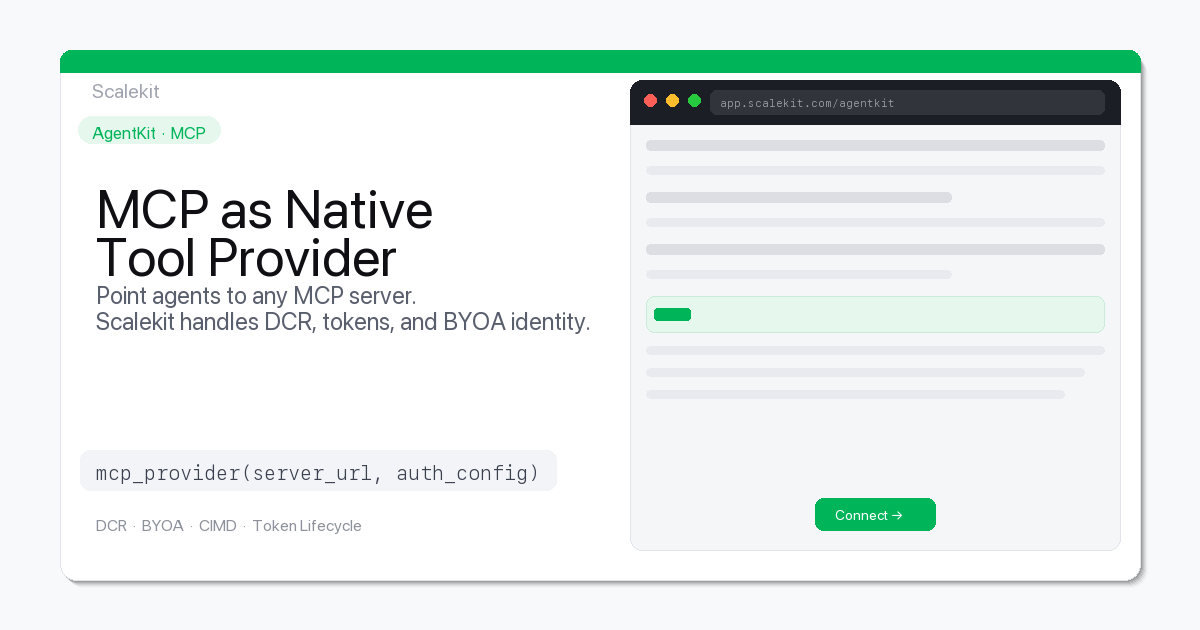Click the red close dot in mock browser
Viewport: 1200px width, 630px height.
coord(650,101)
